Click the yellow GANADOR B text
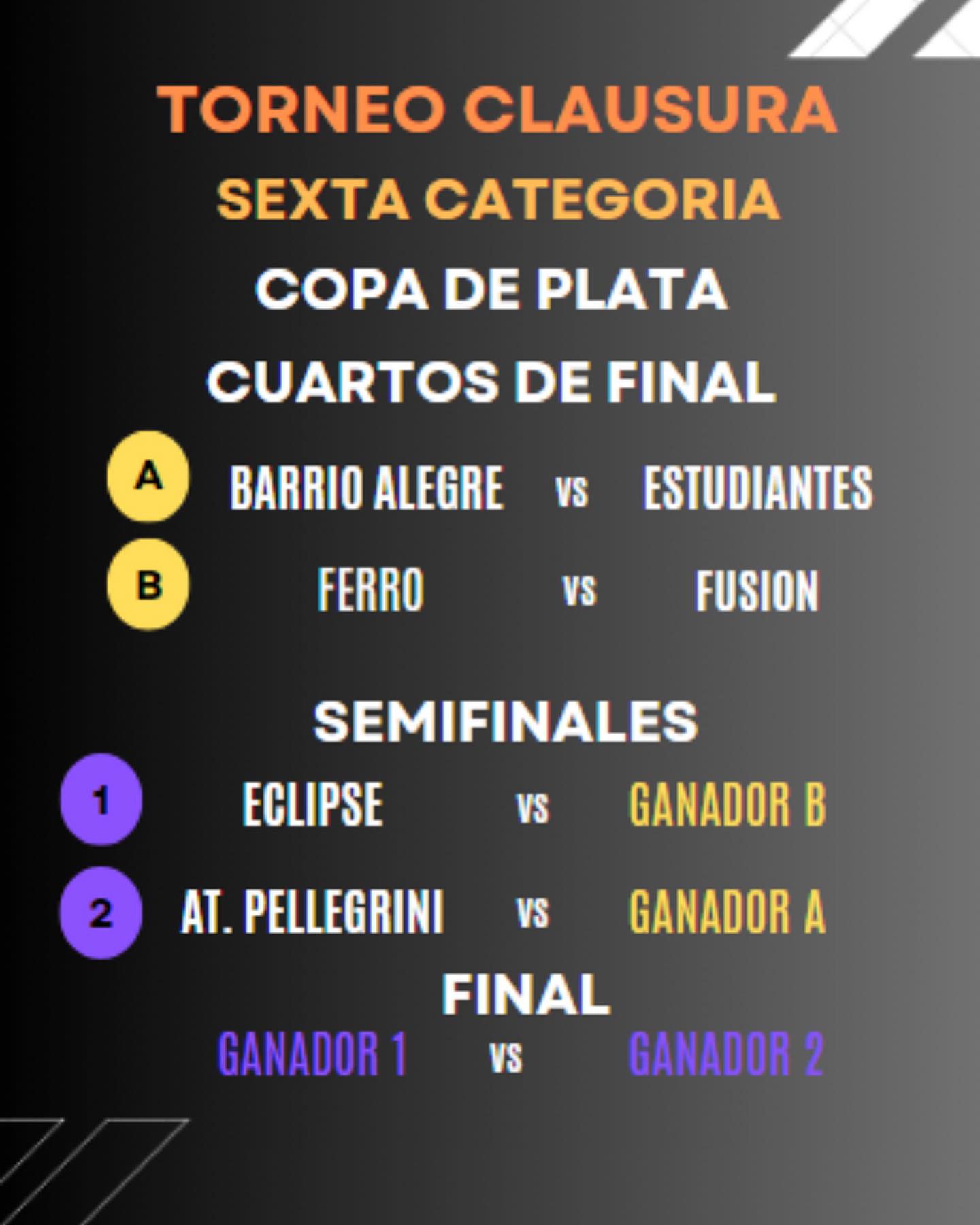This screenshot has height=1225, width=980. pyautogui.click(x=727, y=804)
